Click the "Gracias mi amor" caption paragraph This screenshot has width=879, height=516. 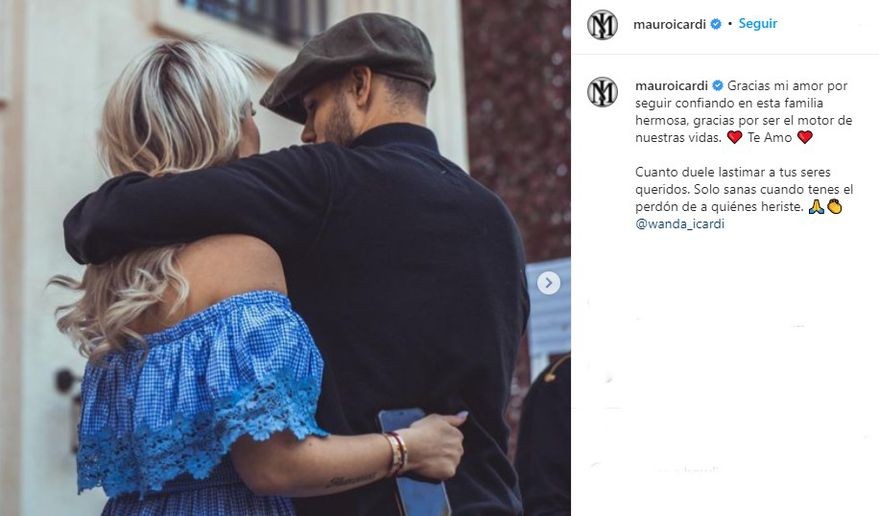744,112
